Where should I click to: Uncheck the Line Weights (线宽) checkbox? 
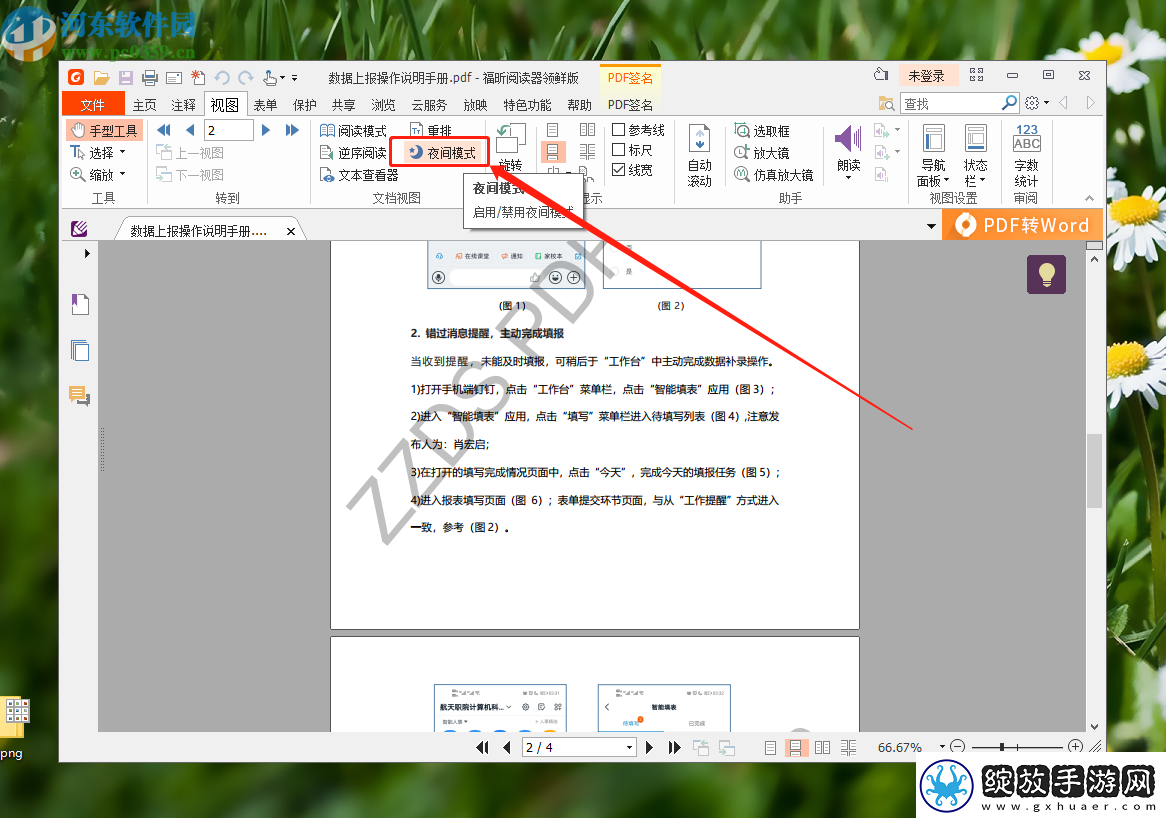(618, 170)
